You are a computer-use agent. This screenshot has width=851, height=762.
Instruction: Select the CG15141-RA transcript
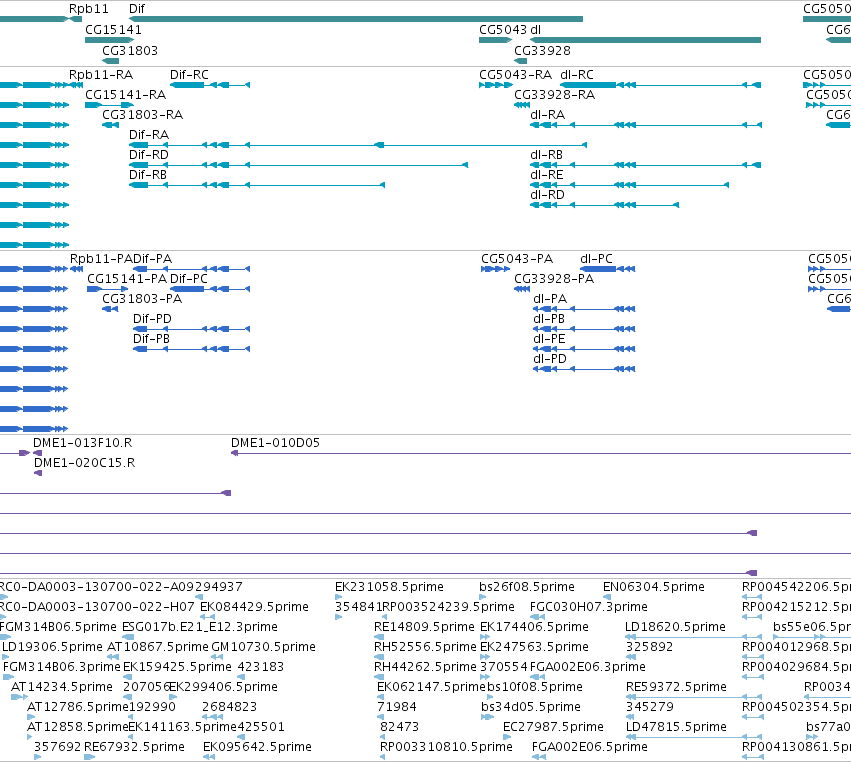pyautogui.click(x=110, y=105)
